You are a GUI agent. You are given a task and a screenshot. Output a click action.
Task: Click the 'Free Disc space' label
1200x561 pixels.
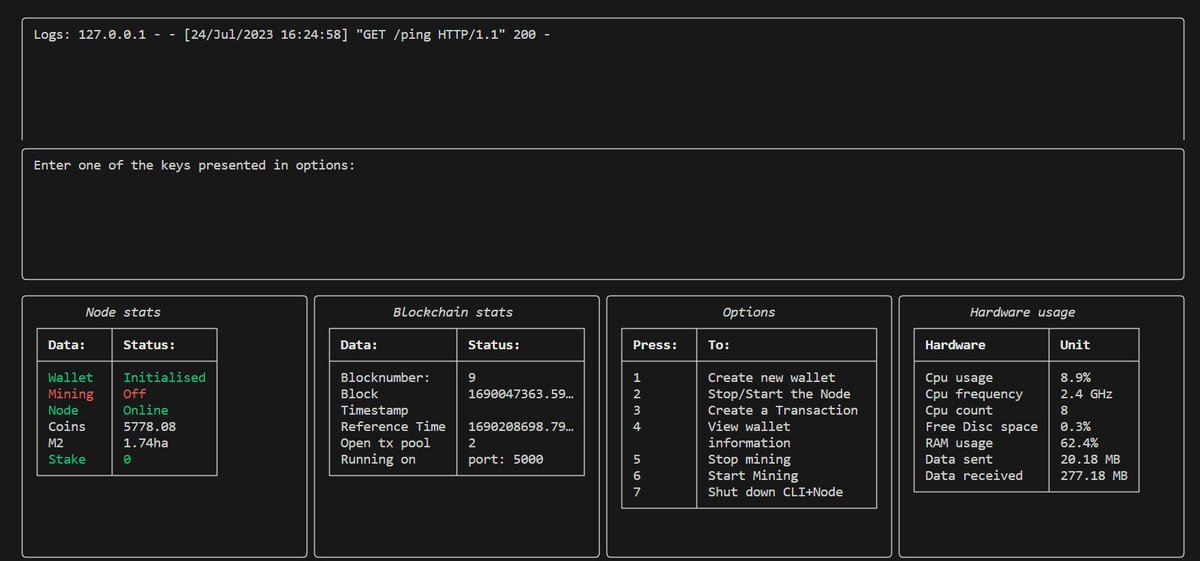[982, 426]
